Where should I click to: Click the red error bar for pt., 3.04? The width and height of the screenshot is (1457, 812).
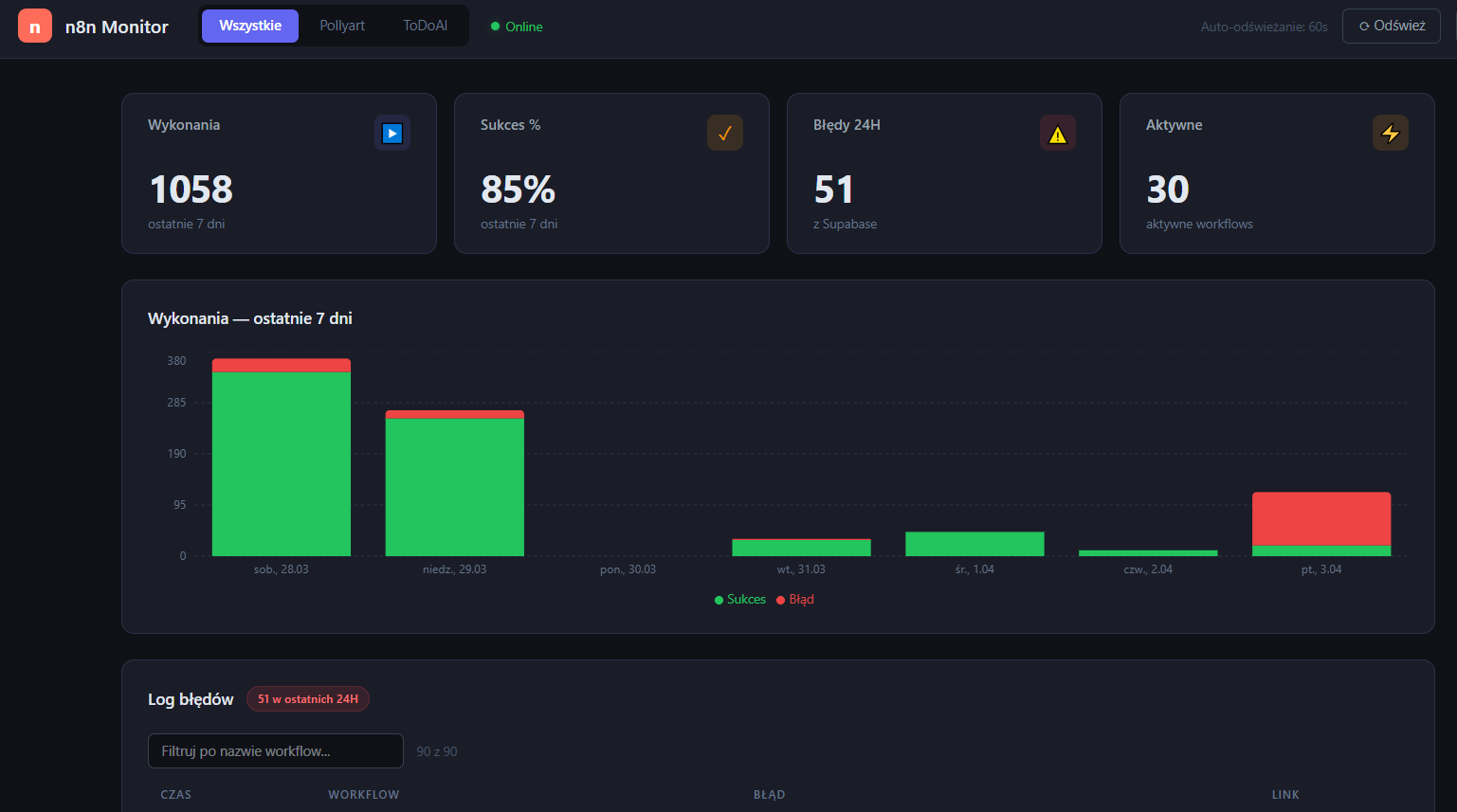1321,518
